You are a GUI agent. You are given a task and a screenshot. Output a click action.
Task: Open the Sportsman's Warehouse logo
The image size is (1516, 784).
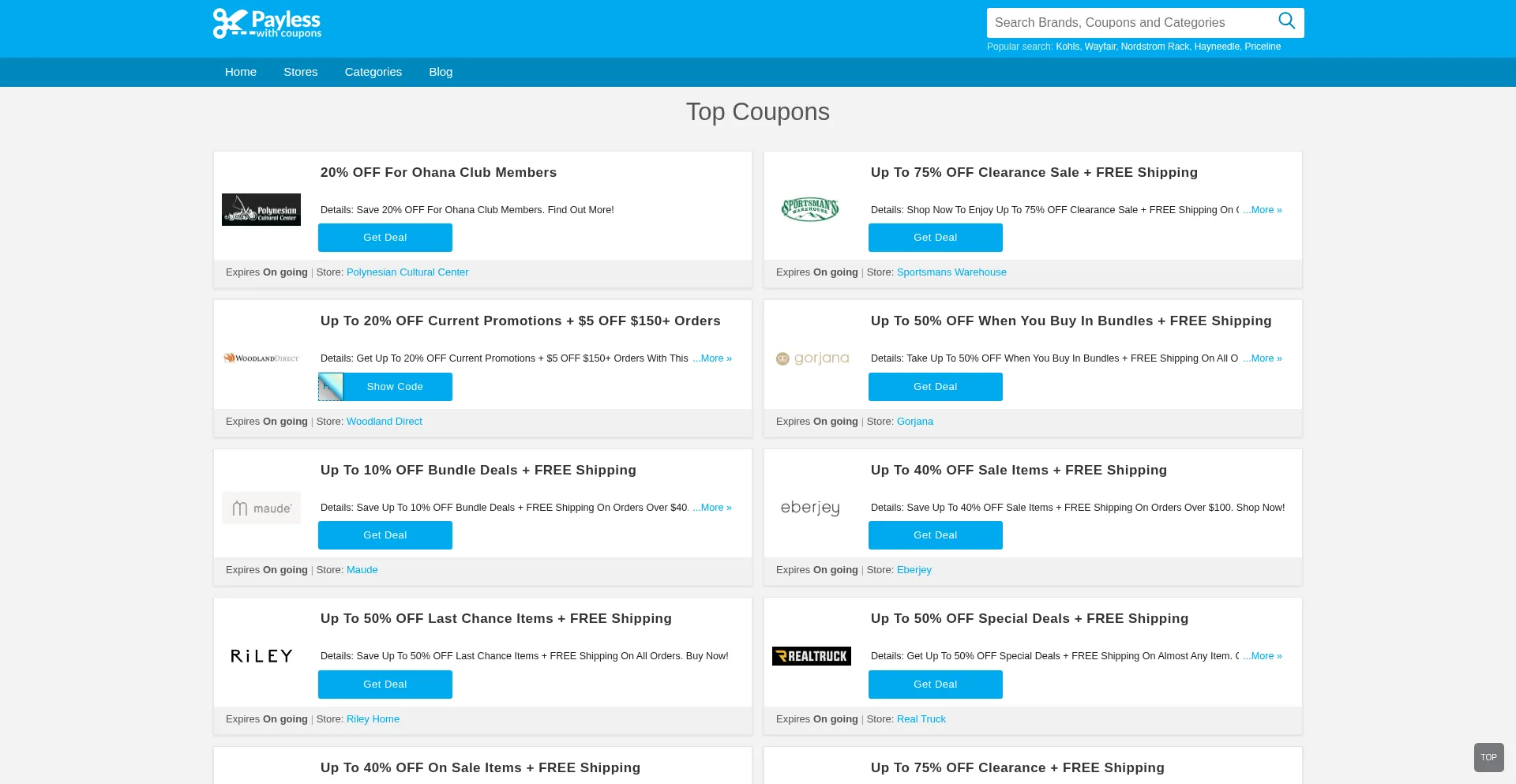[810, 209]
